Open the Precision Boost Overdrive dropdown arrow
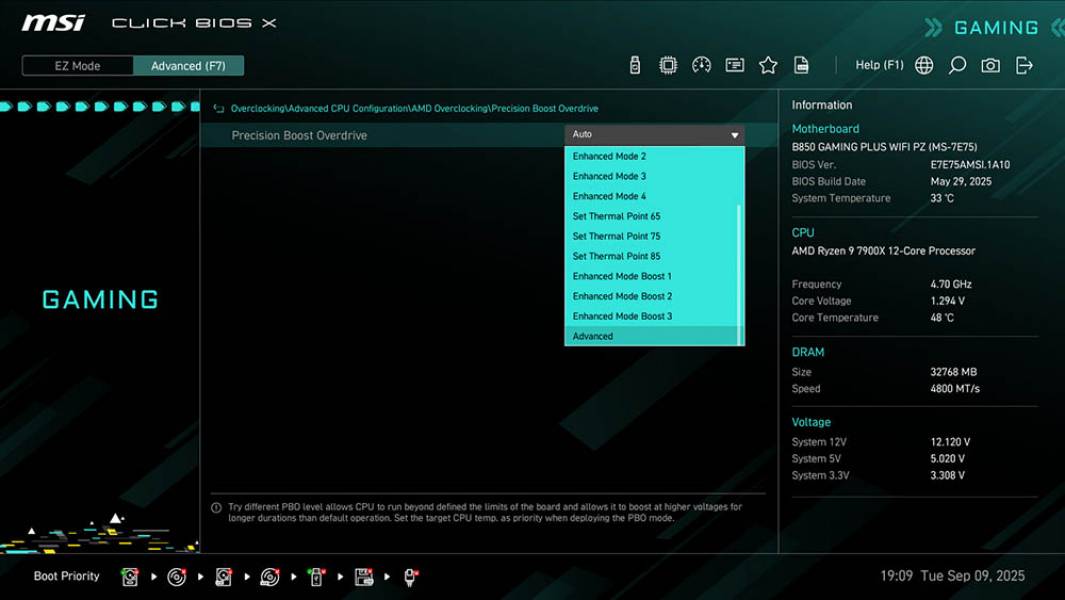 coord(737,133)
